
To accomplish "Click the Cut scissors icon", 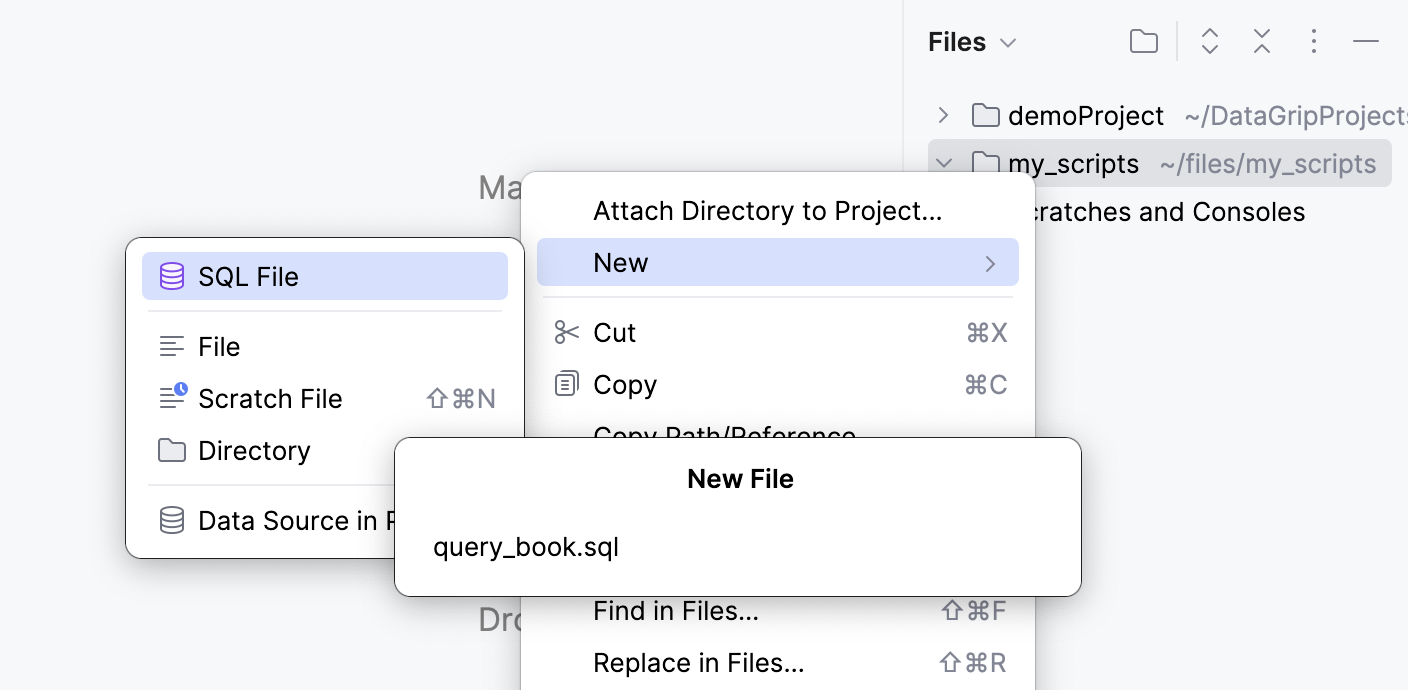I will pyautogui.click(x=567, y=332).
